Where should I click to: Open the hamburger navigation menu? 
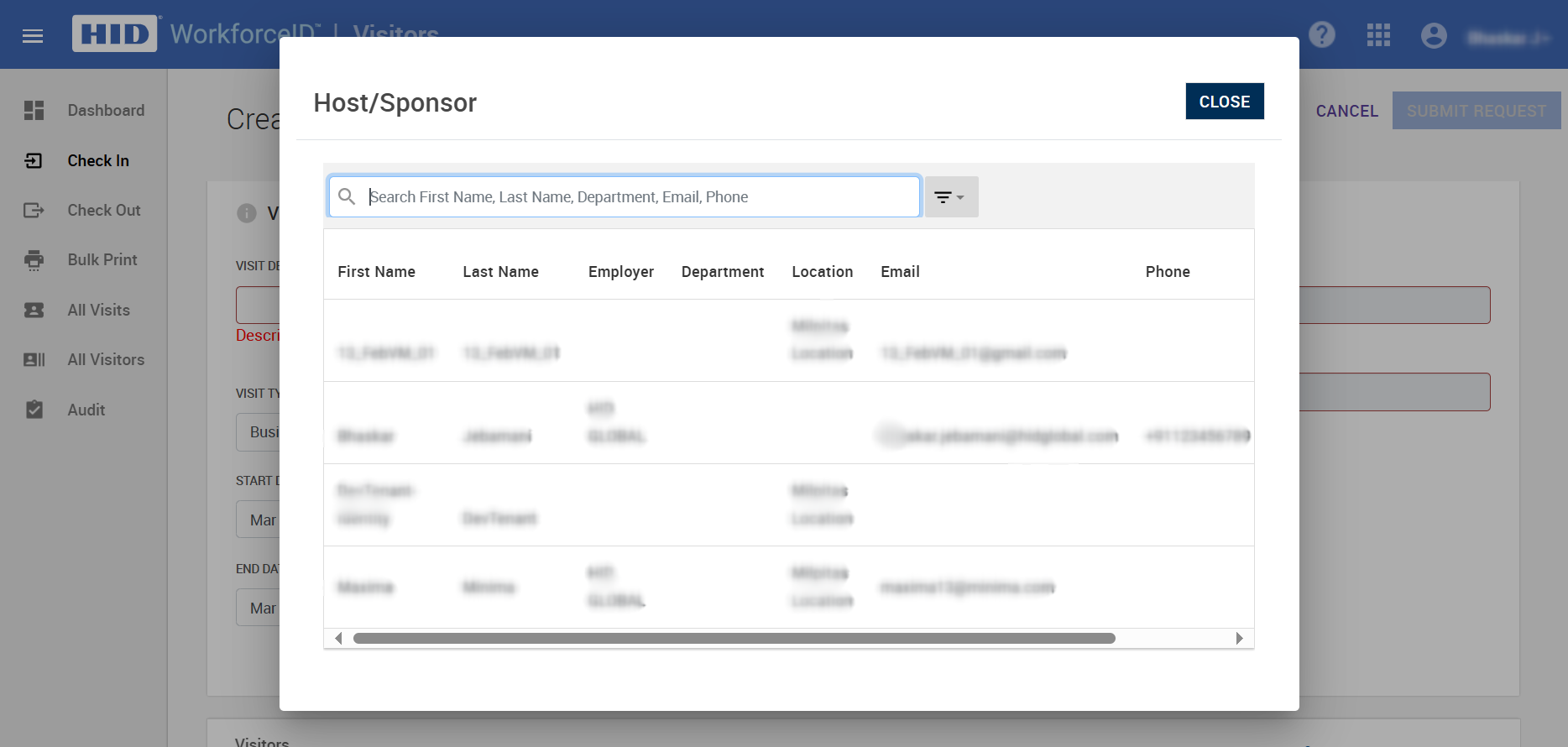click(33, 36)
